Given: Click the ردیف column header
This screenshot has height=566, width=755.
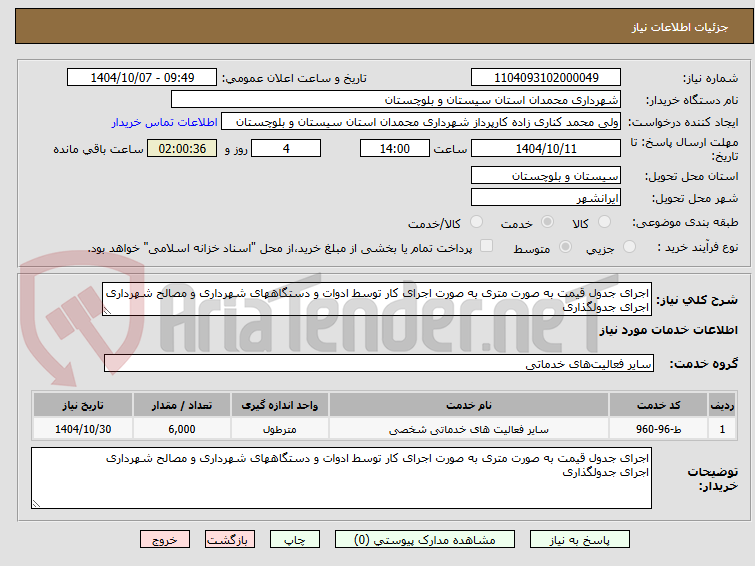Looking at the screenshot, I should point(722,405).
